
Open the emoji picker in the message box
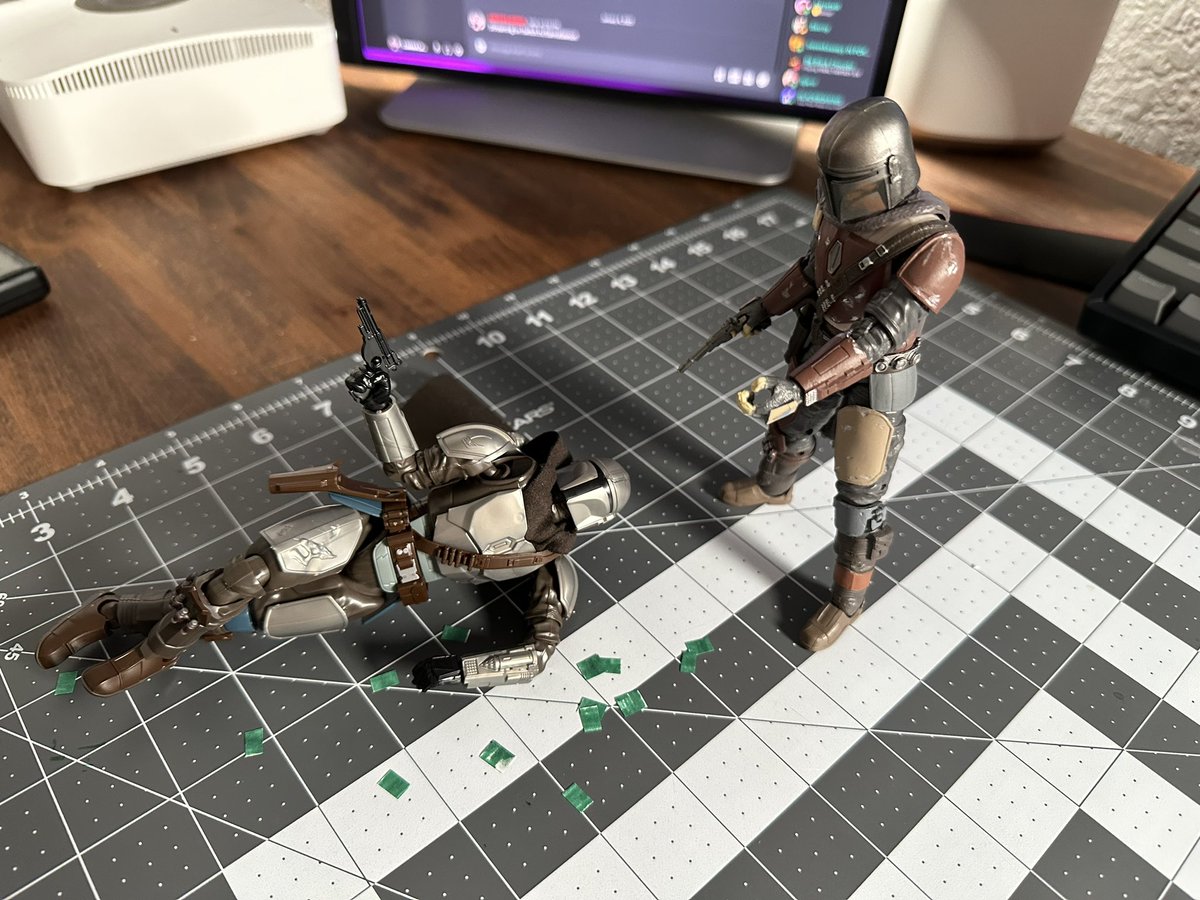[x=763, y=79]
